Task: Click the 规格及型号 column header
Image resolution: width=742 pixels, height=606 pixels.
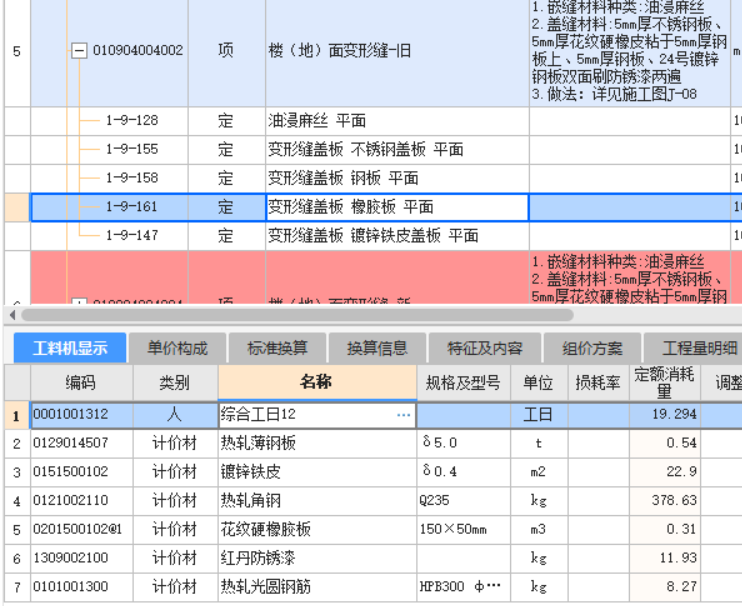Action: tap(463, 382)
